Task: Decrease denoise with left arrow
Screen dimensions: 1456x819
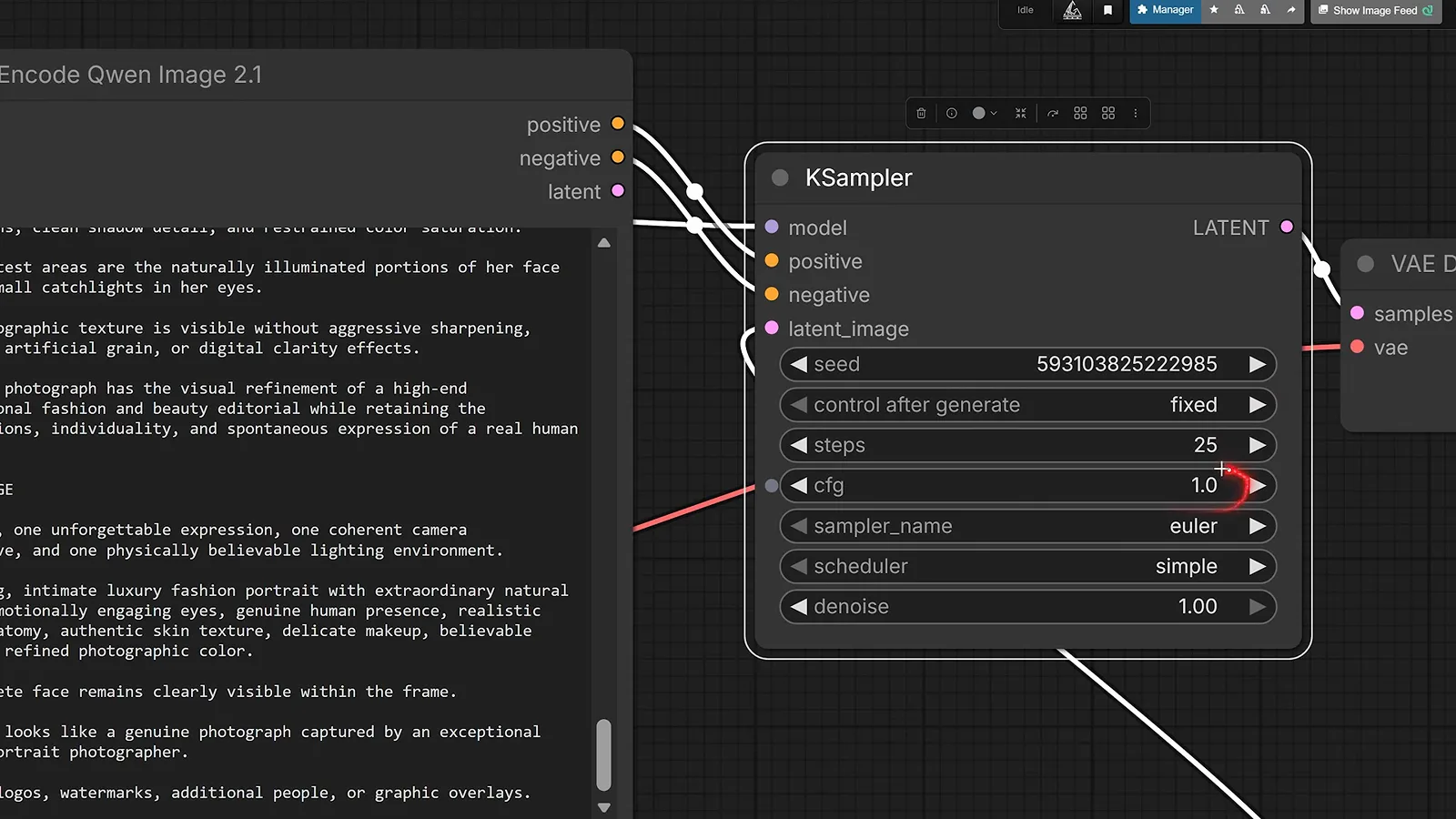Action: 799,607
